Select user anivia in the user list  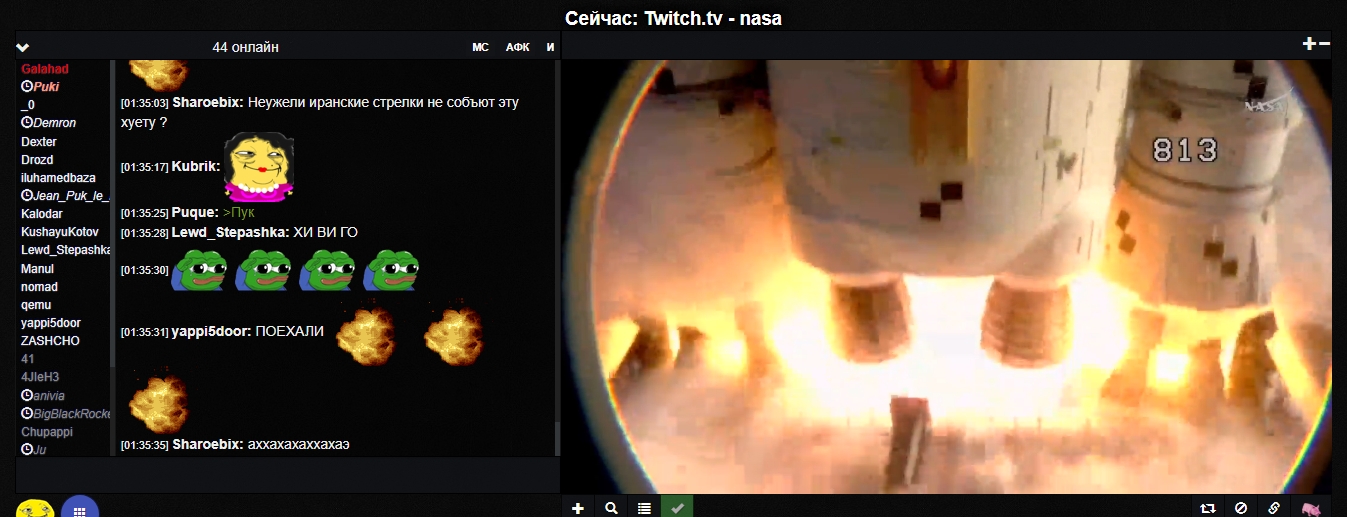(49, 396)
